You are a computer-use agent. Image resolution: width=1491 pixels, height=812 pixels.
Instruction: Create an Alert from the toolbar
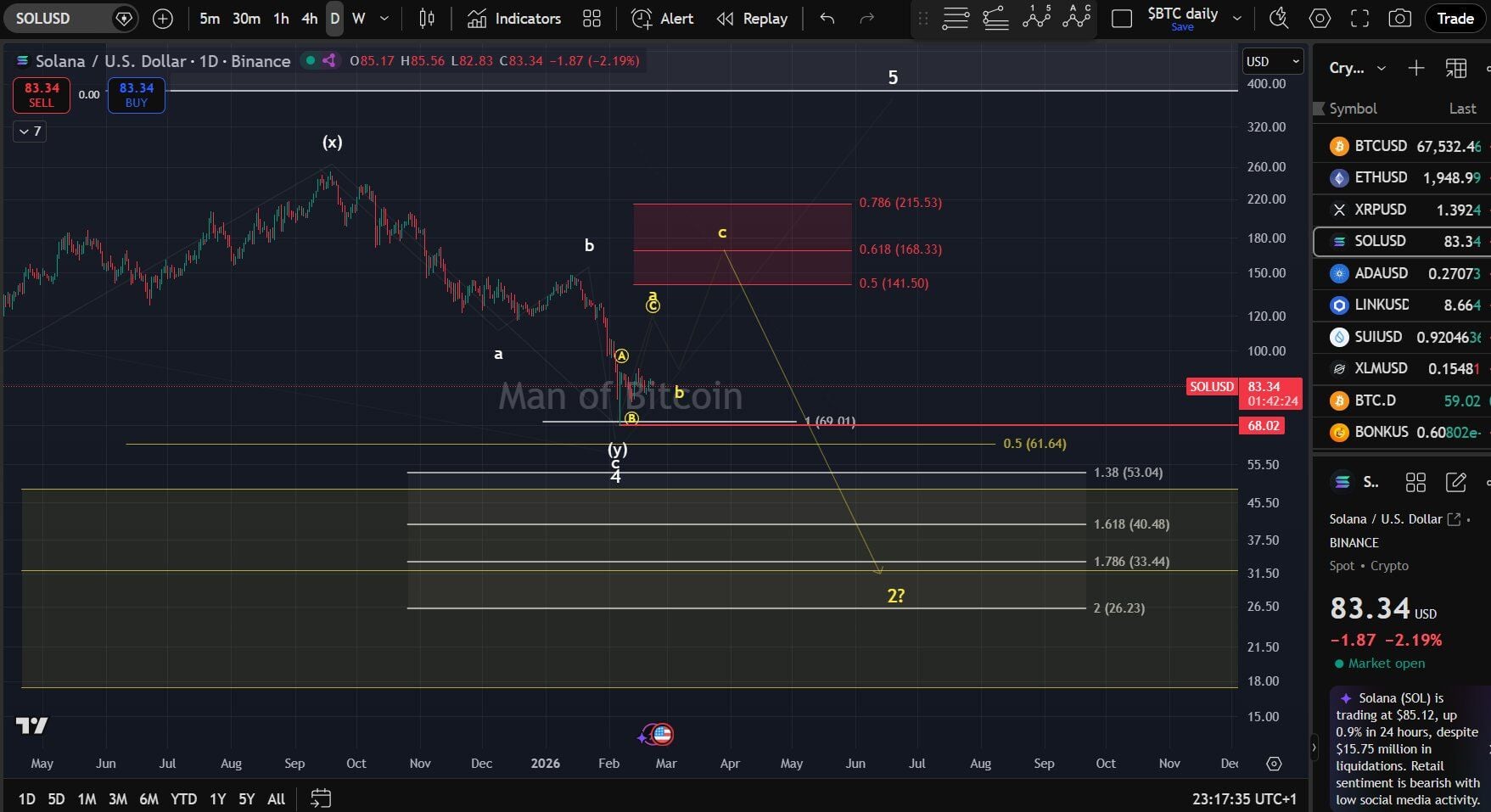(x=663, y=18)
